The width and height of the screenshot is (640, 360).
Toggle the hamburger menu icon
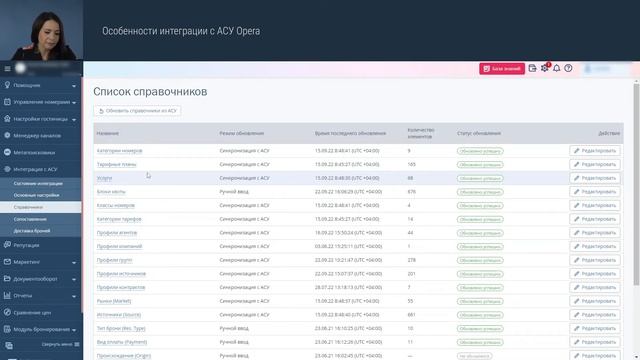coord(7,69)
